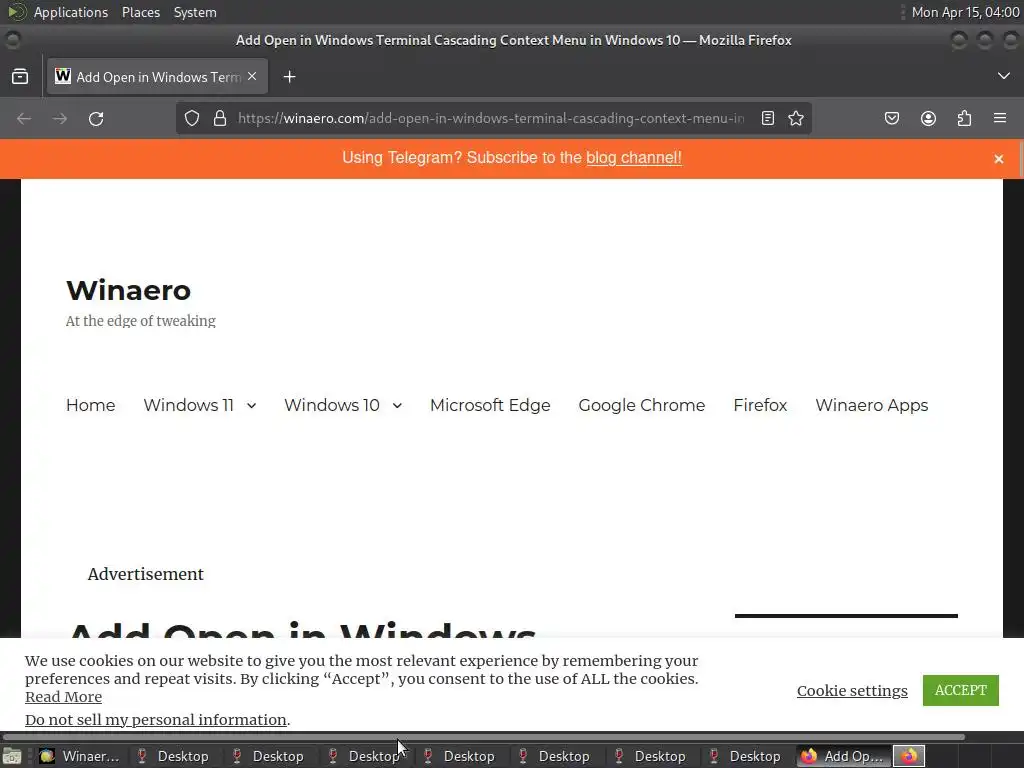Screen dimensions: 1024x768
Task: Open Firefox View tab list icon
Action: click(20, 77)
